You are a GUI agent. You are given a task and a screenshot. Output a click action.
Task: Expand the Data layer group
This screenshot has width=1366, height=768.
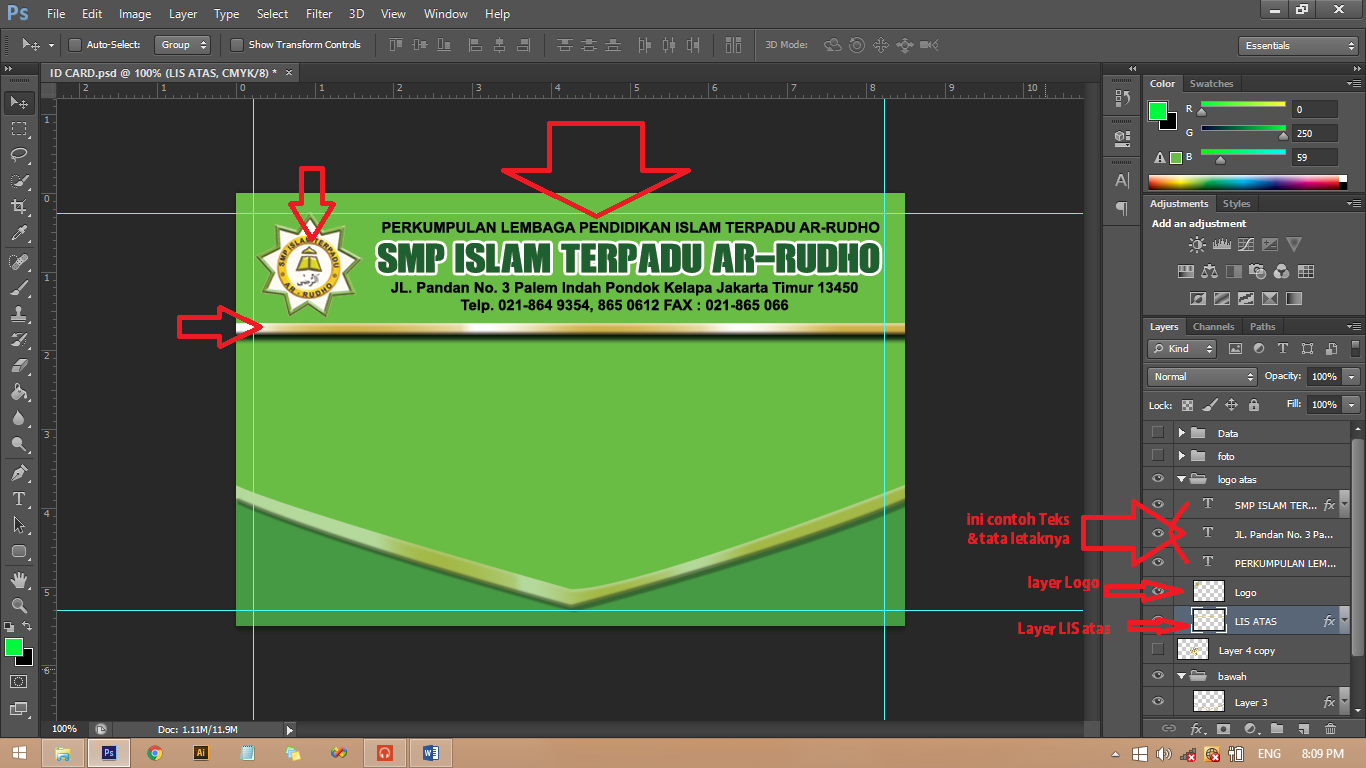coord(1181,433)
